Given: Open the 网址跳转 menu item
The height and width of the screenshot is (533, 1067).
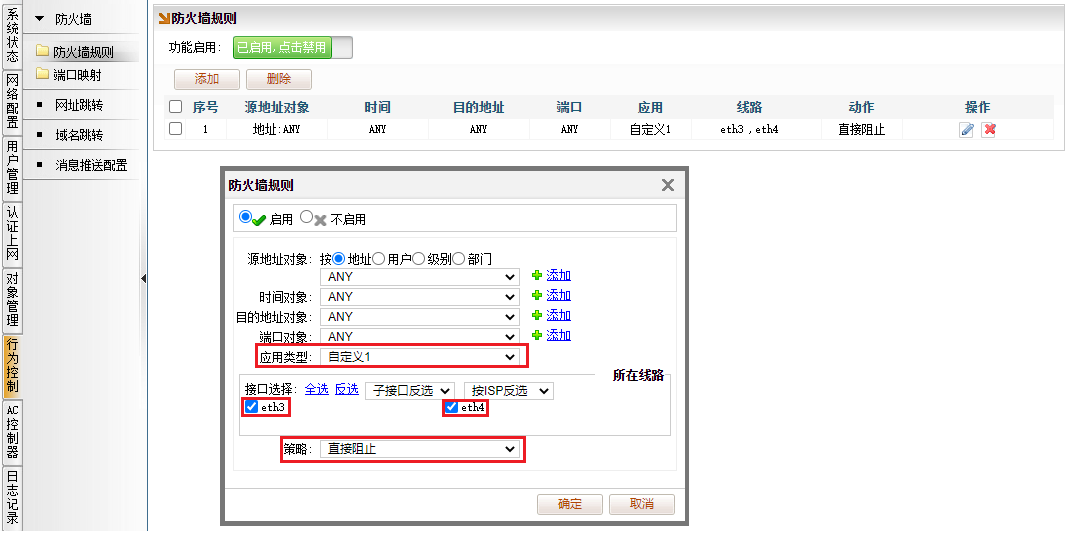Looking at the screenshot, I should tap(79, 105).
